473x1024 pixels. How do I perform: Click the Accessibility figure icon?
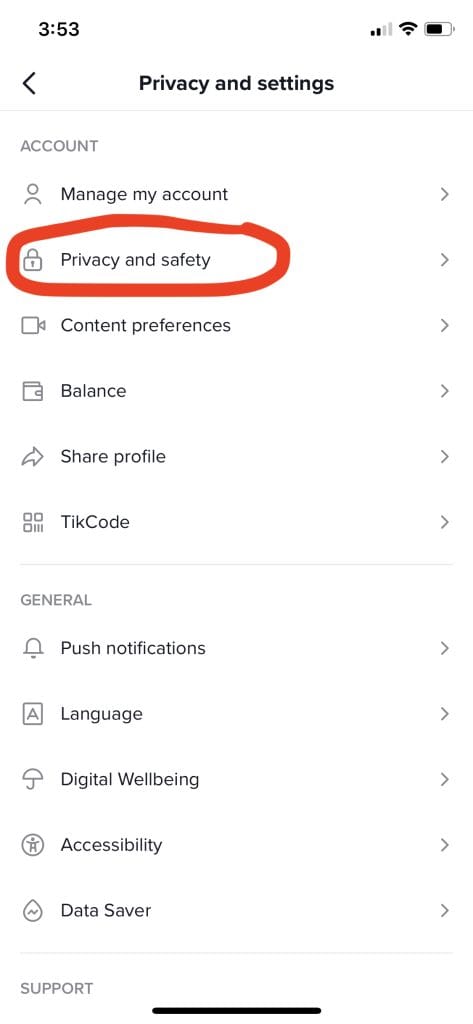(x=33, y=845)
